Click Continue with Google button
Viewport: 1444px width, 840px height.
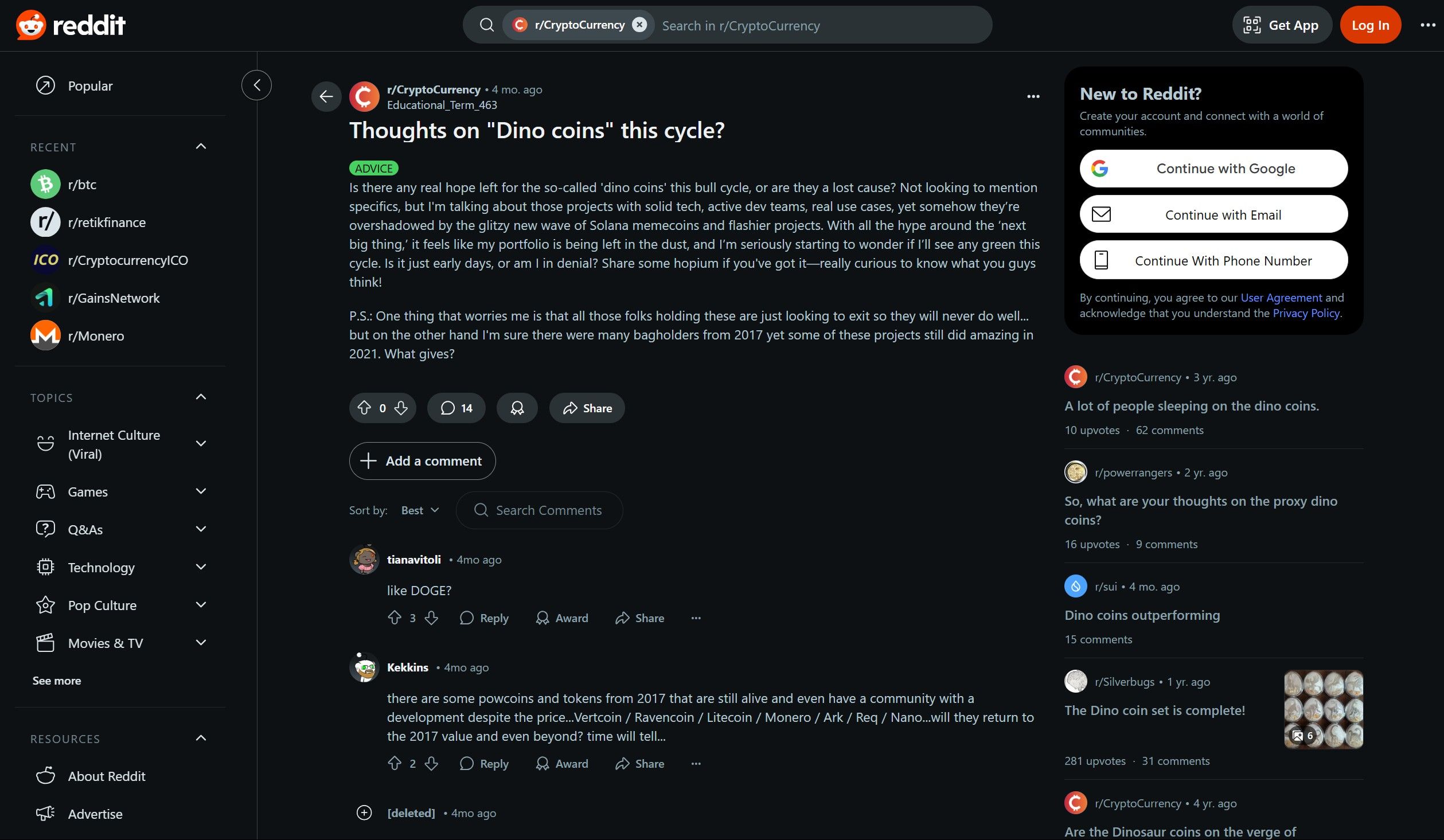click(x=1213, y=169)
